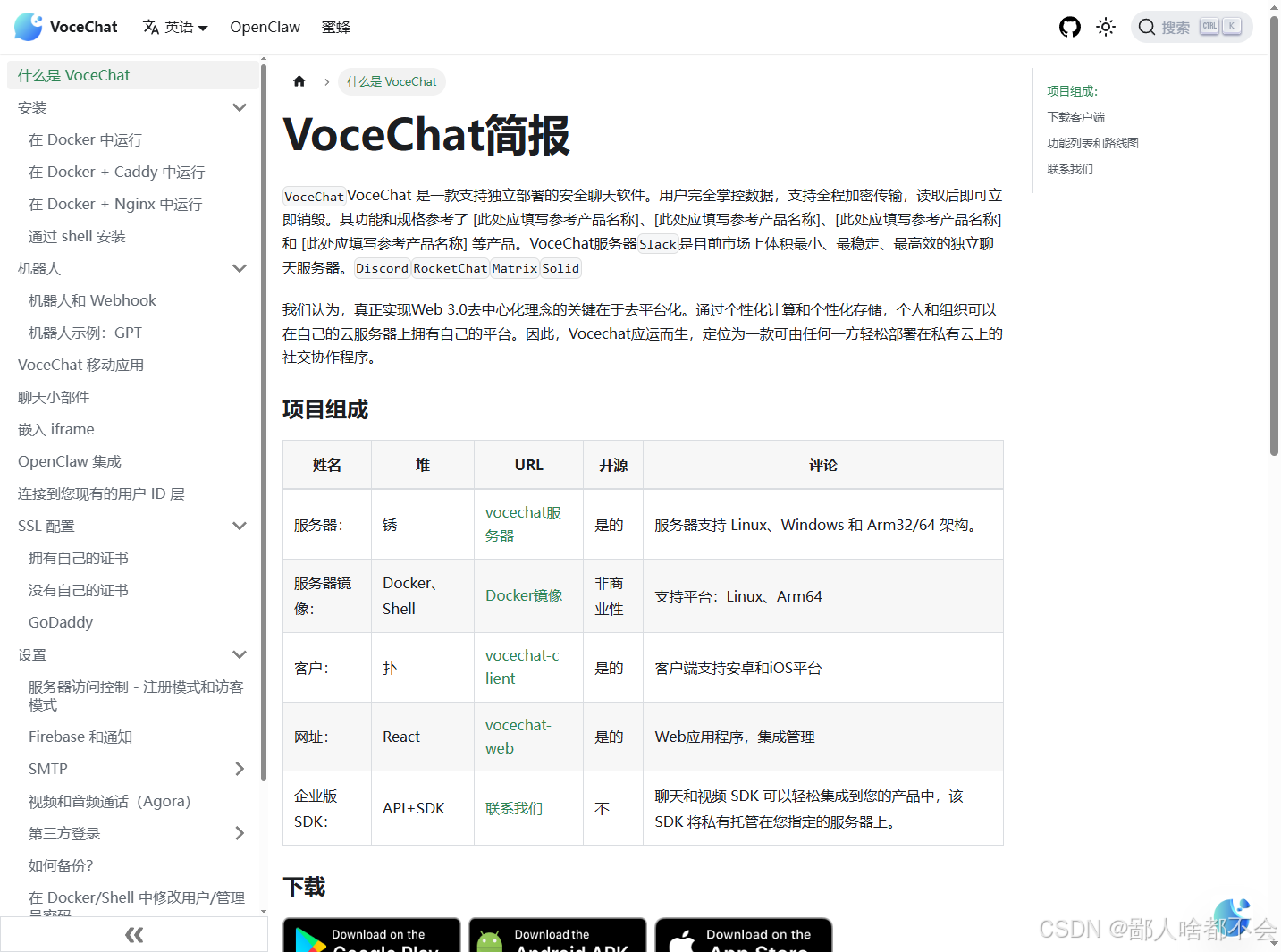Collapse the 设置 section chevron
This screenshot has height=952, width=1281.
[x=240, y=654]
